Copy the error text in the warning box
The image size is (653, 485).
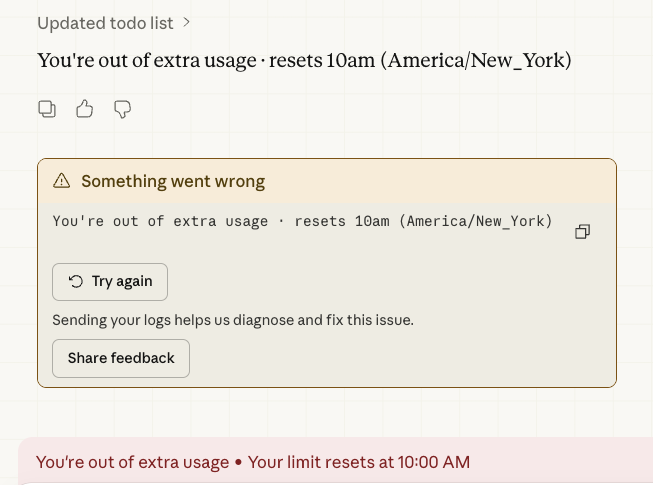[x=582, y=231]
